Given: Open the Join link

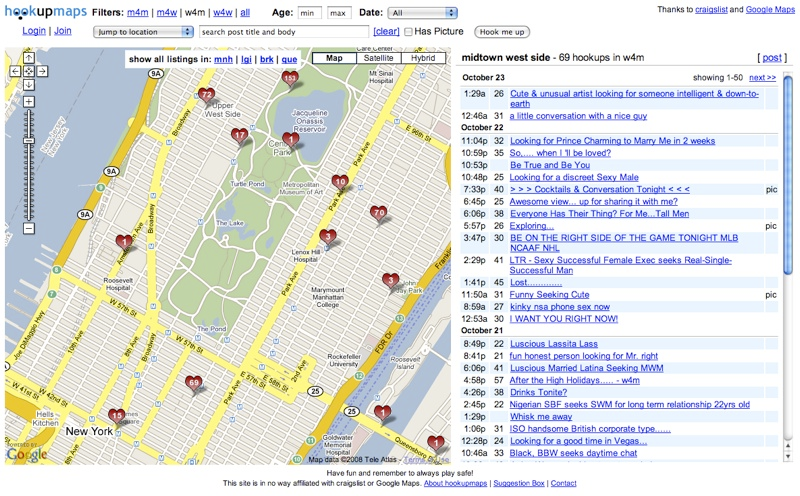Looking at the screenshot, I should pyautogui.click(x=63, y=31).
